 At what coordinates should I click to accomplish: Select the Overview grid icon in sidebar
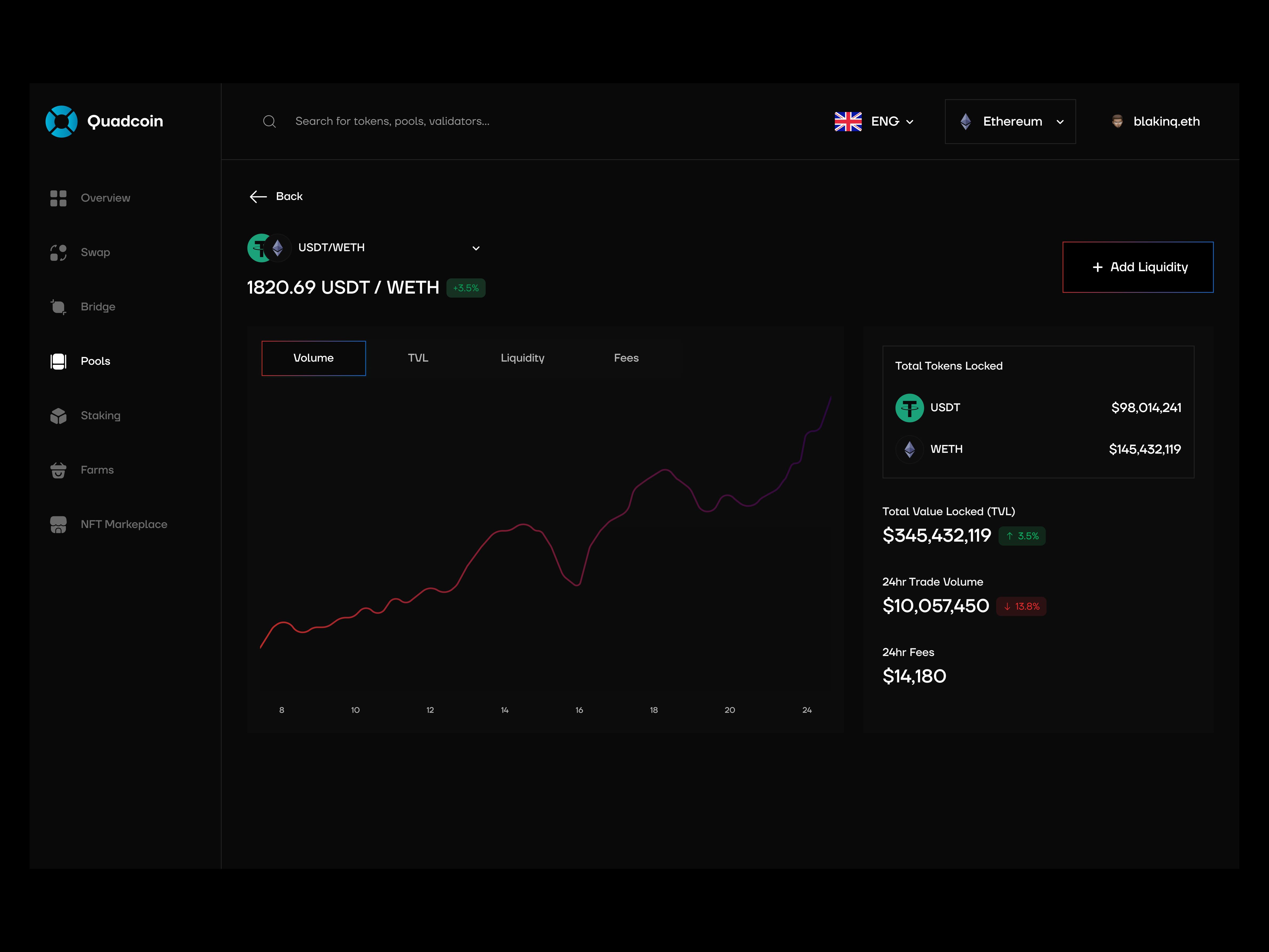point(58,198)
